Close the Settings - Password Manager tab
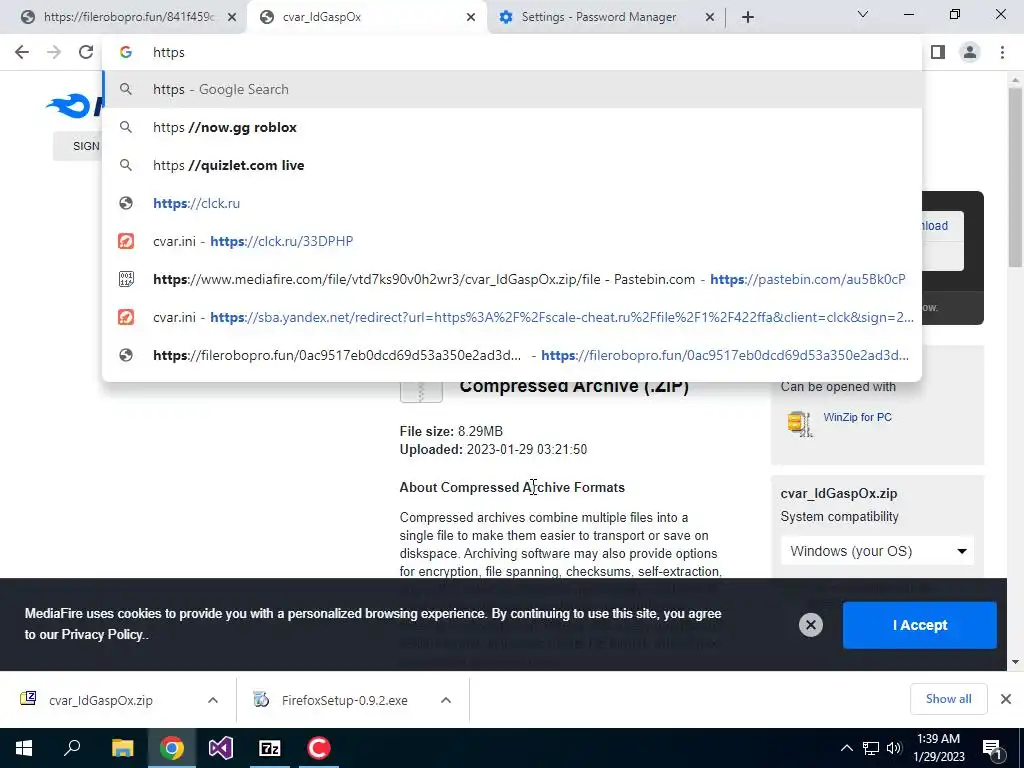1024x768 pixels. click(x=710, y=18)
